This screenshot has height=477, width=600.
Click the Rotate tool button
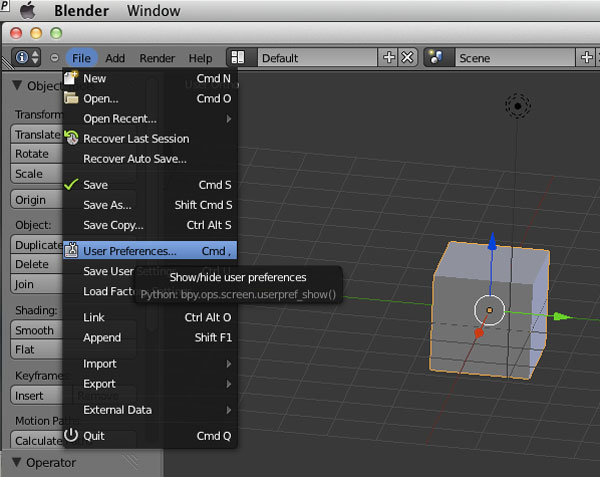pyautogui.click(x=37, y=154)
